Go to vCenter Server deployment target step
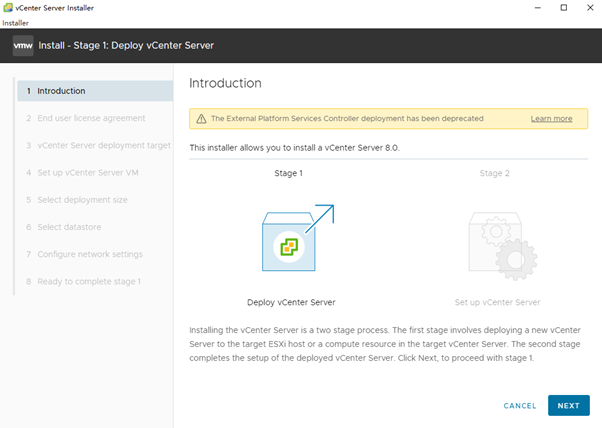602x428 pixels. click(98, 145)
